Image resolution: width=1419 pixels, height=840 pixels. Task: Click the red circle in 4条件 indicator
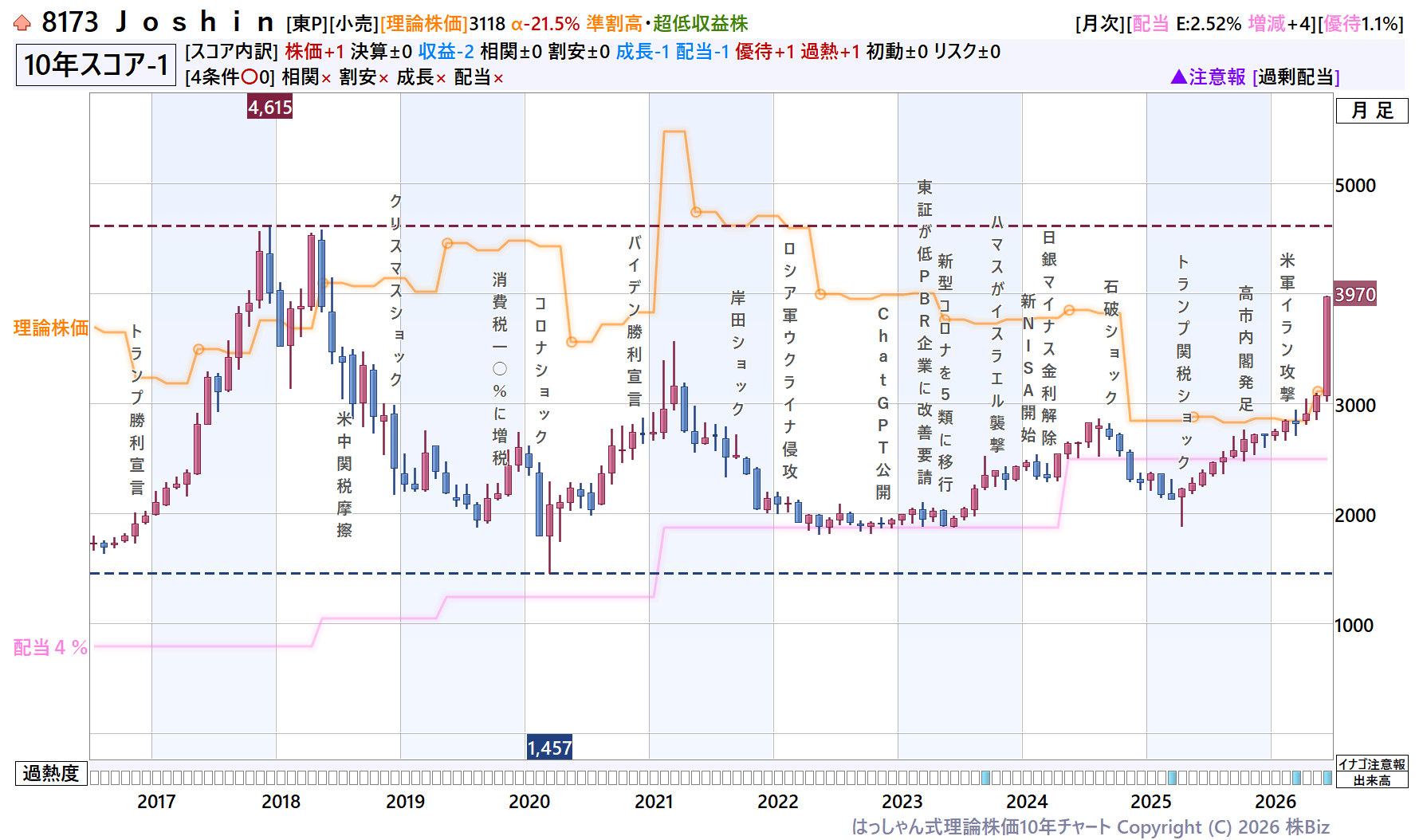(249, 77)
